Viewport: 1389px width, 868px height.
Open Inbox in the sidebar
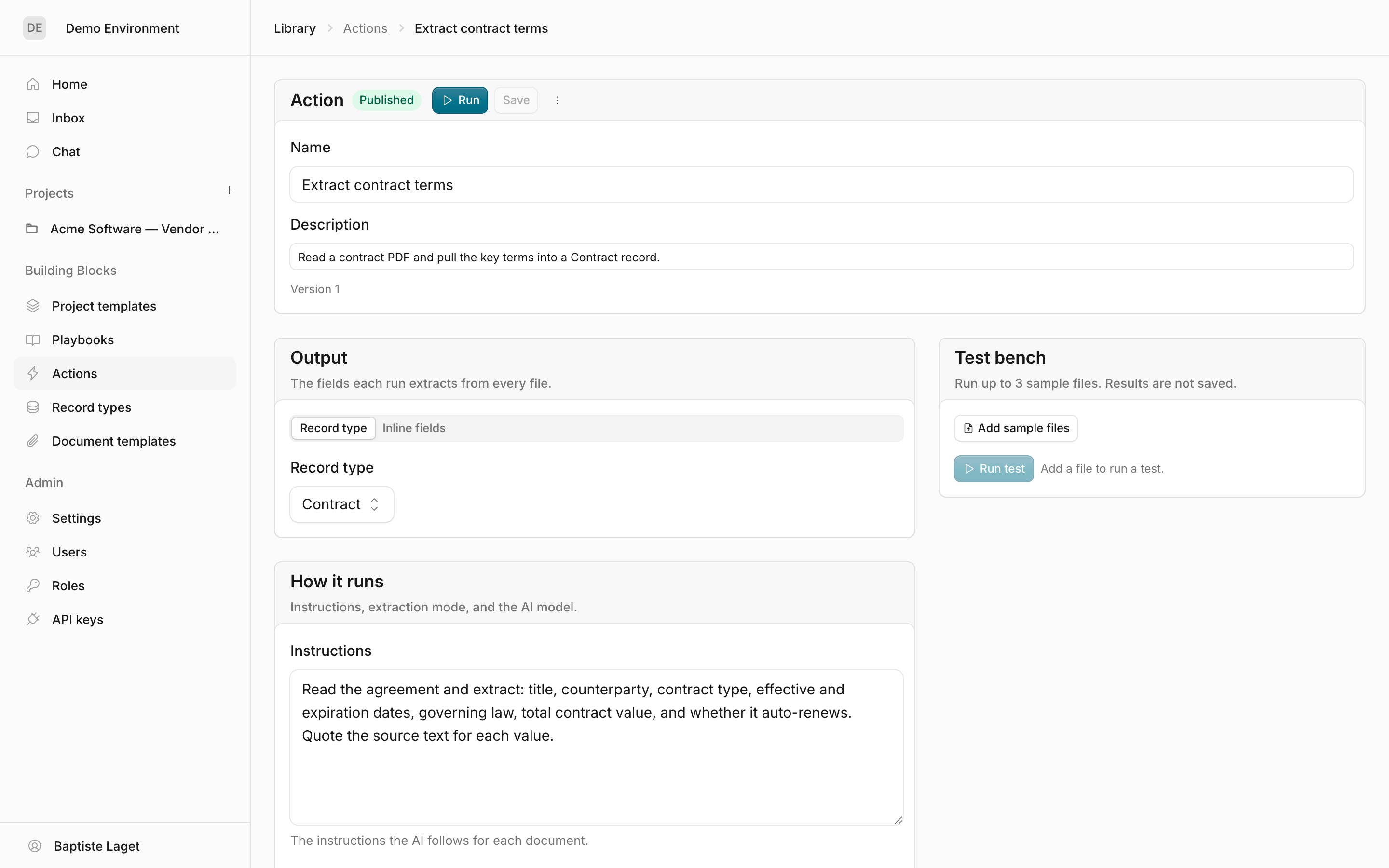tap(124, 118)
